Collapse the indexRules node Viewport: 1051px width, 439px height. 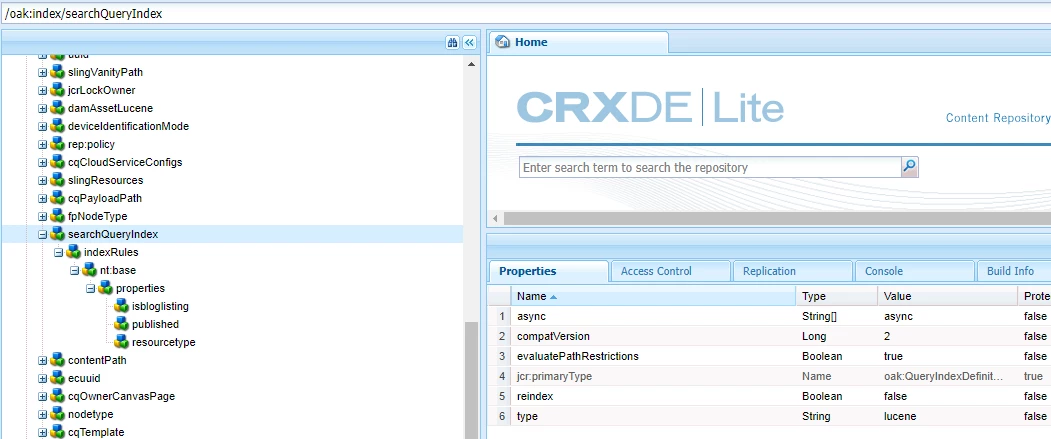pos(58,253)
